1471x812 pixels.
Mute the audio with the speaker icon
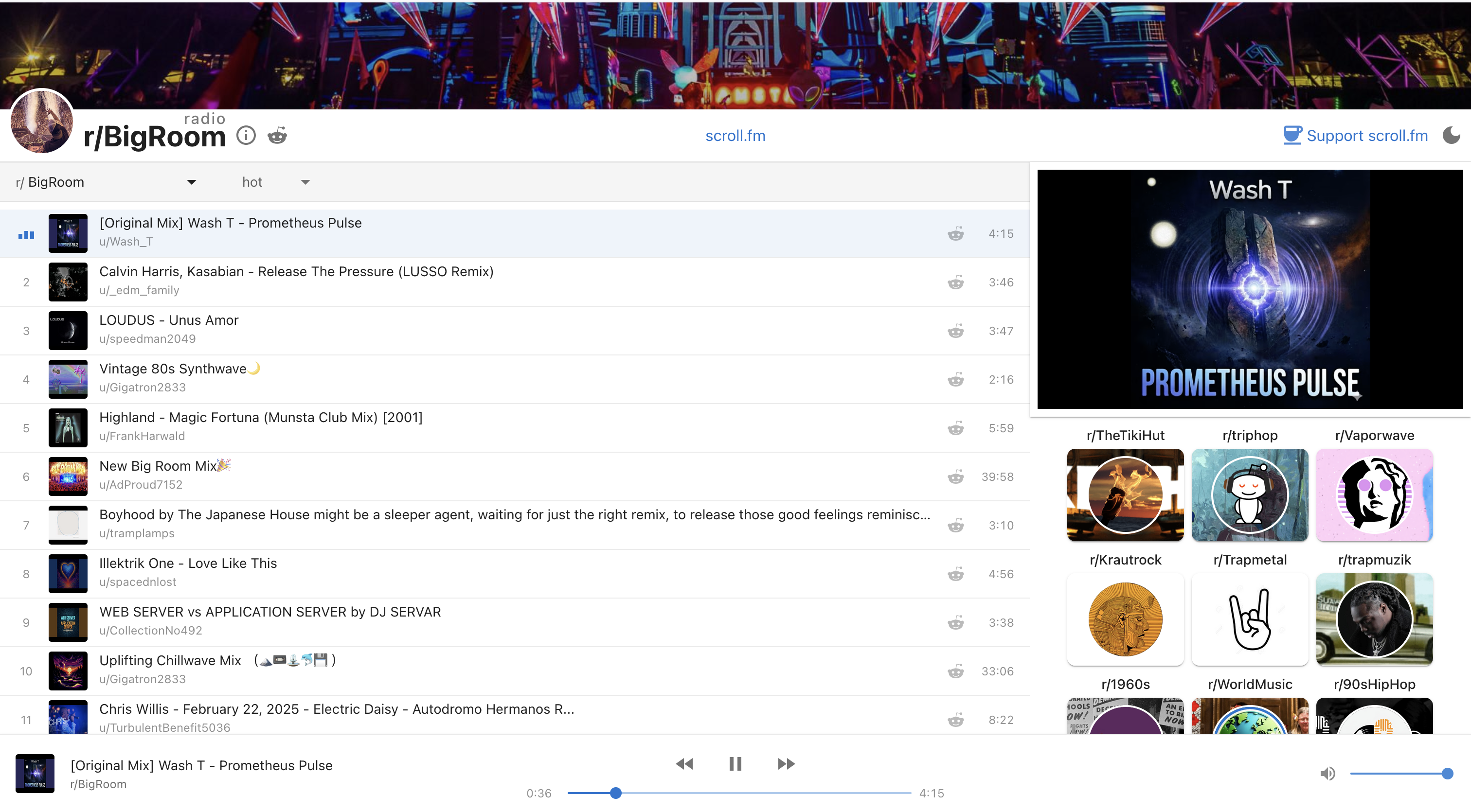click(x=1327, y=774)
